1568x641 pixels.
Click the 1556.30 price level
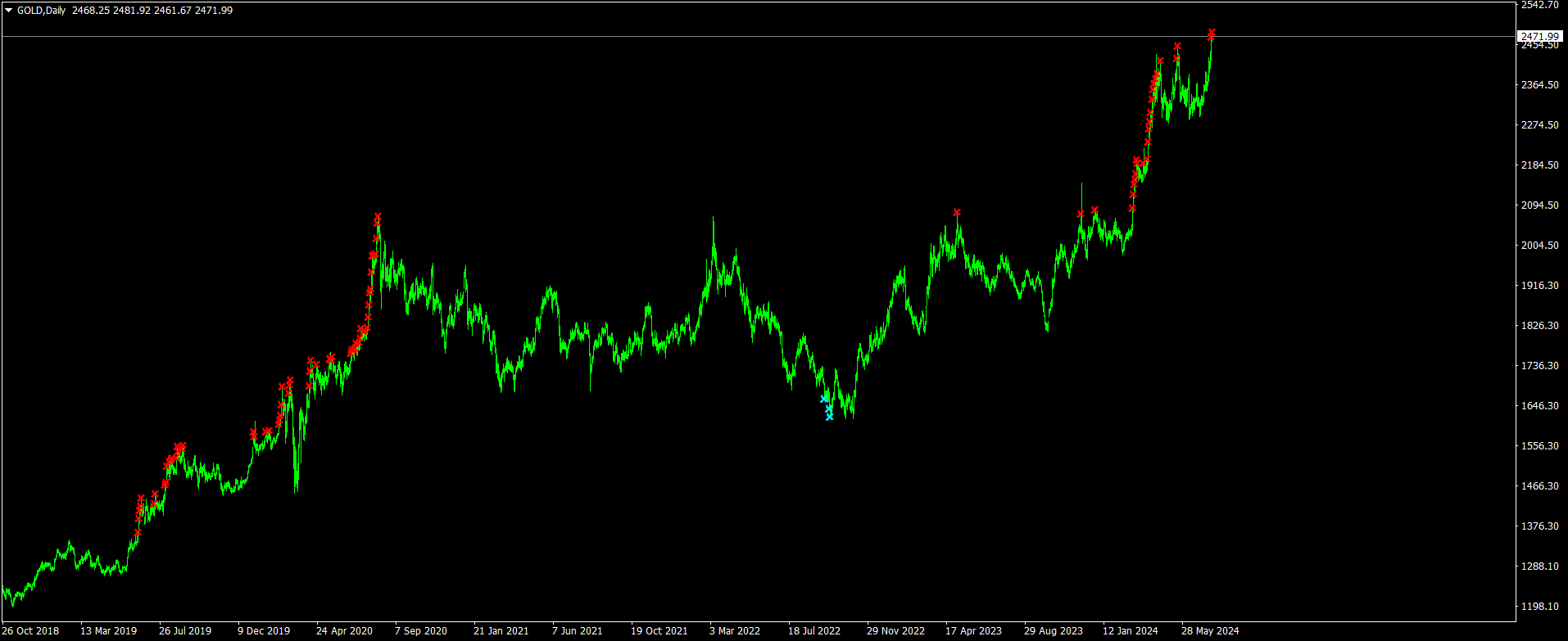pyautogui.click(x=1540, y=446)
